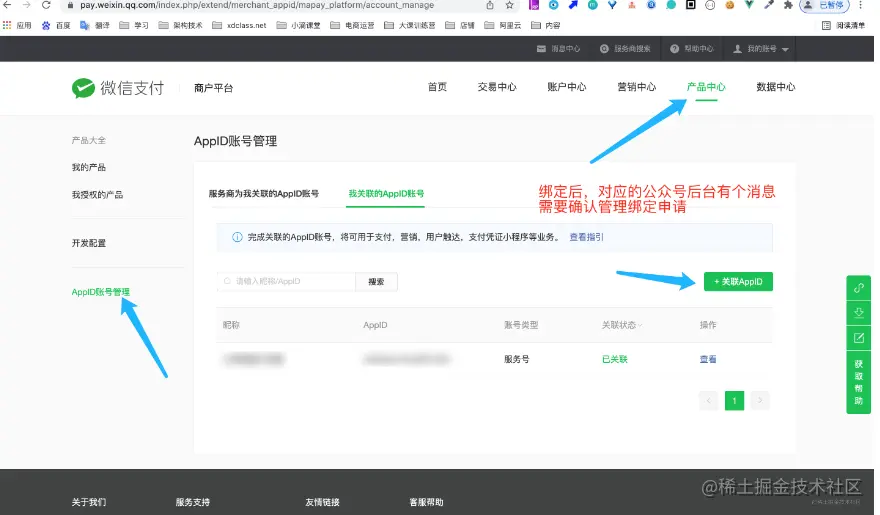Go to the 交易中心 tab
Viewport: 880px width, 515px height.
[497, 87]
